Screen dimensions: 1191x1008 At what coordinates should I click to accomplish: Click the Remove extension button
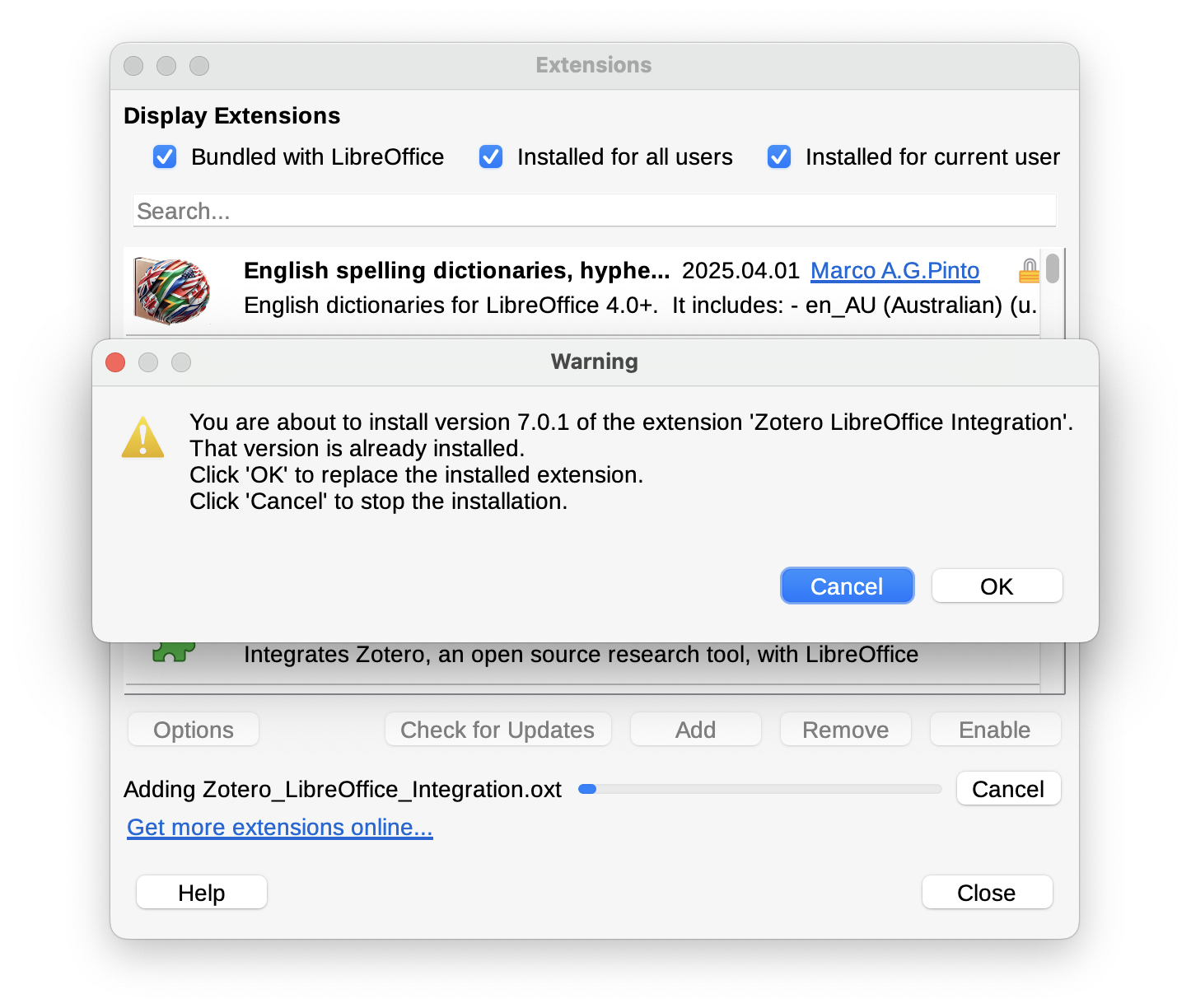[x=846, y=730]
